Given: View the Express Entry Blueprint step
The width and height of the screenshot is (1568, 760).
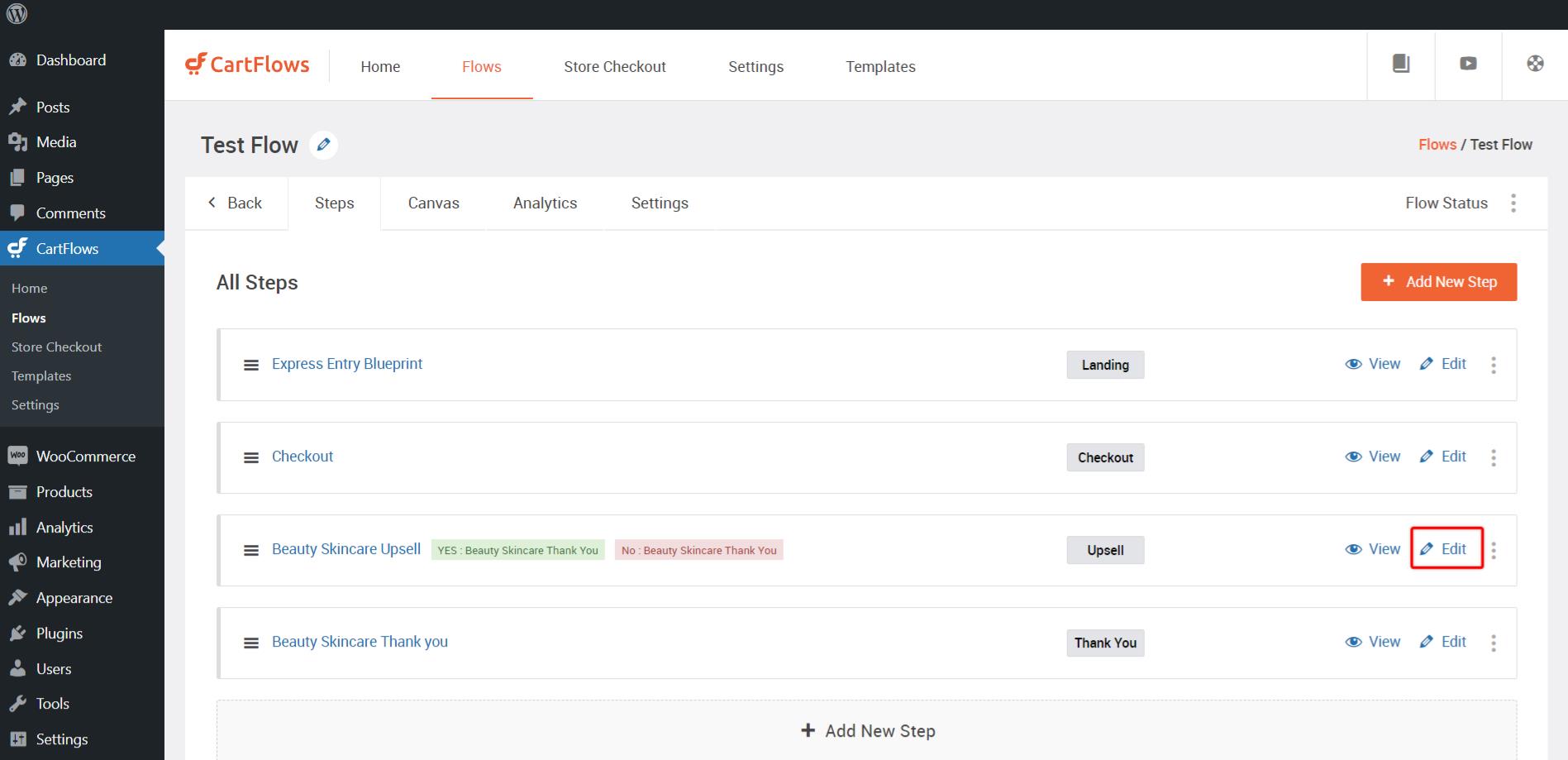Looking at the screenshot, I should click(x=1373, y=364).
